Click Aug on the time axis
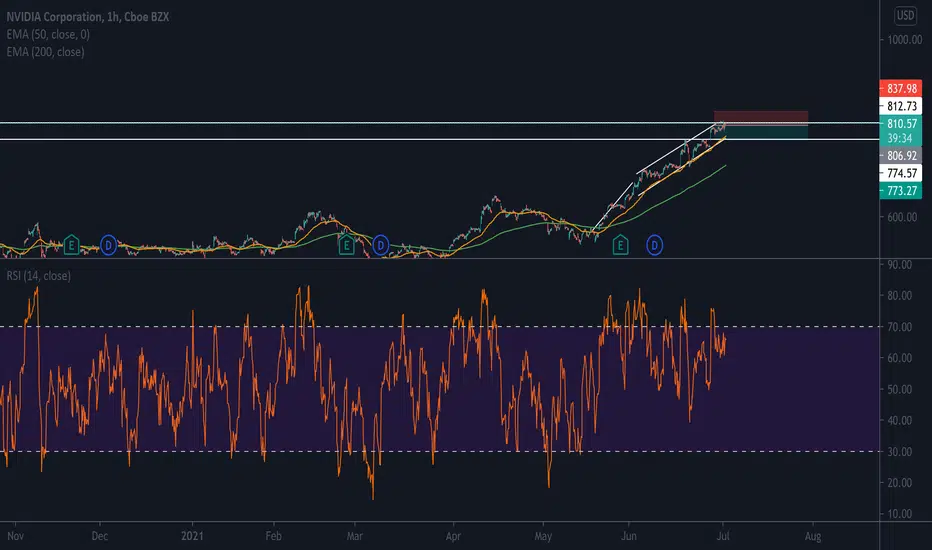Screen dimensions: 932x550 click(813, 536)
